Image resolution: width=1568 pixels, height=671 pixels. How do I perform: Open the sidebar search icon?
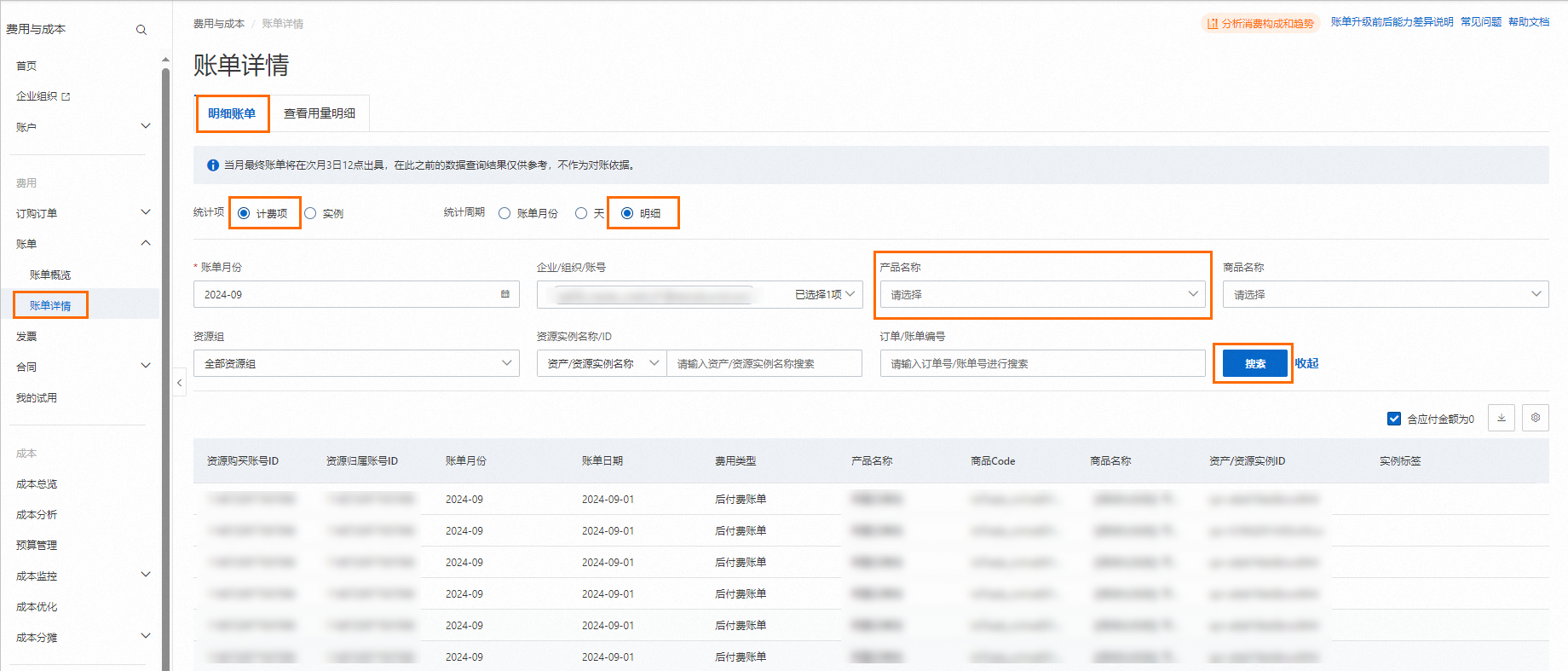coord(141,30)
